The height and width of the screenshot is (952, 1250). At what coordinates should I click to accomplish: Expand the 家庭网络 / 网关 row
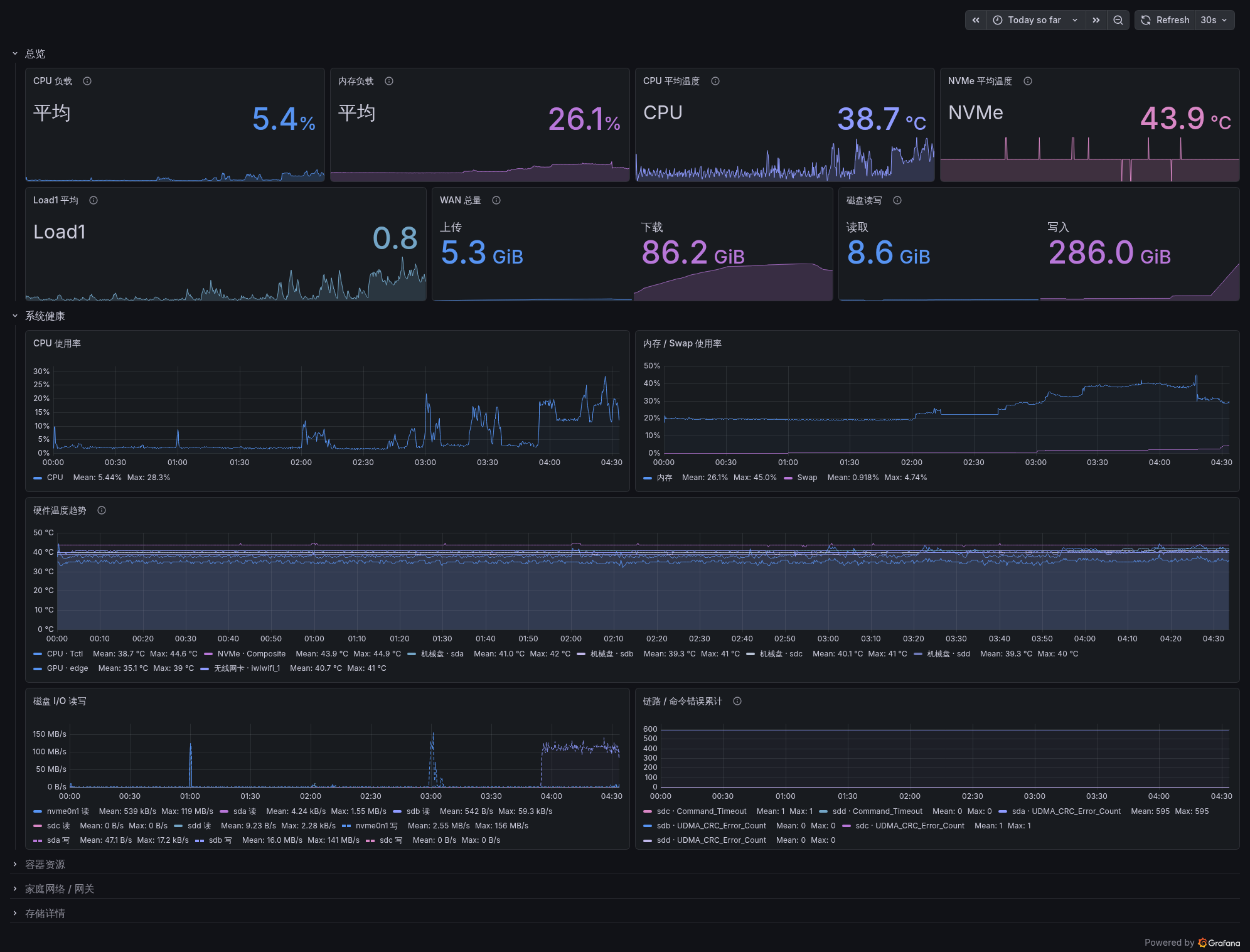tap(60, 889)
